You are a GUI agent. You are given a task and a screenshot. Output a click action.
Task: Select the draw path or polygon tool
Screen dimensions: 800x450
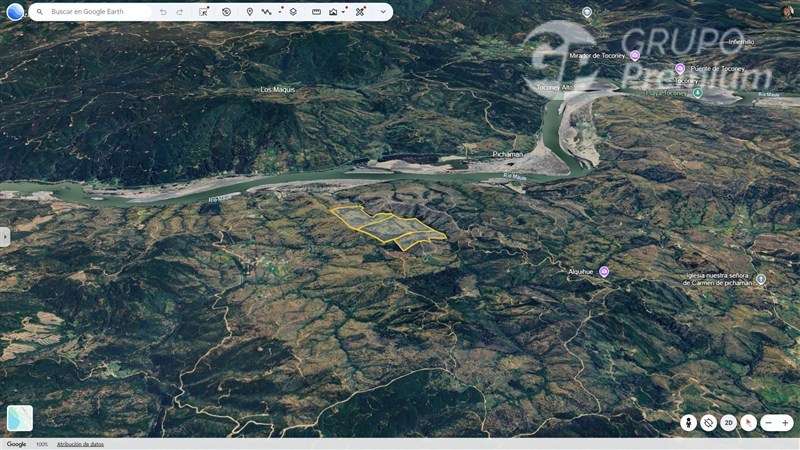coord(266,12)
